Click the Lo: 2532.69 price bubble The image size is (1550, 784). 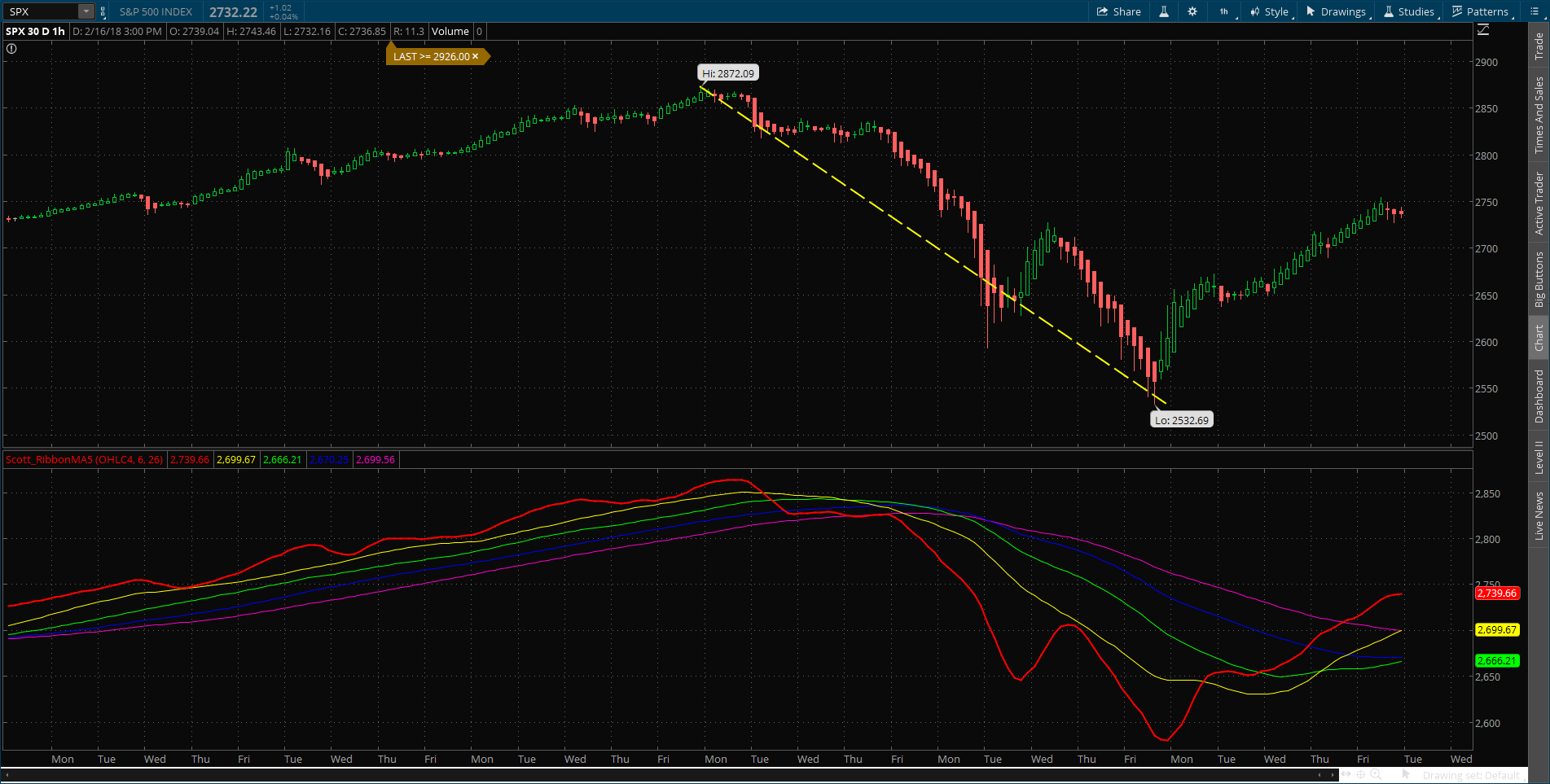click(x=1181, y=420)
